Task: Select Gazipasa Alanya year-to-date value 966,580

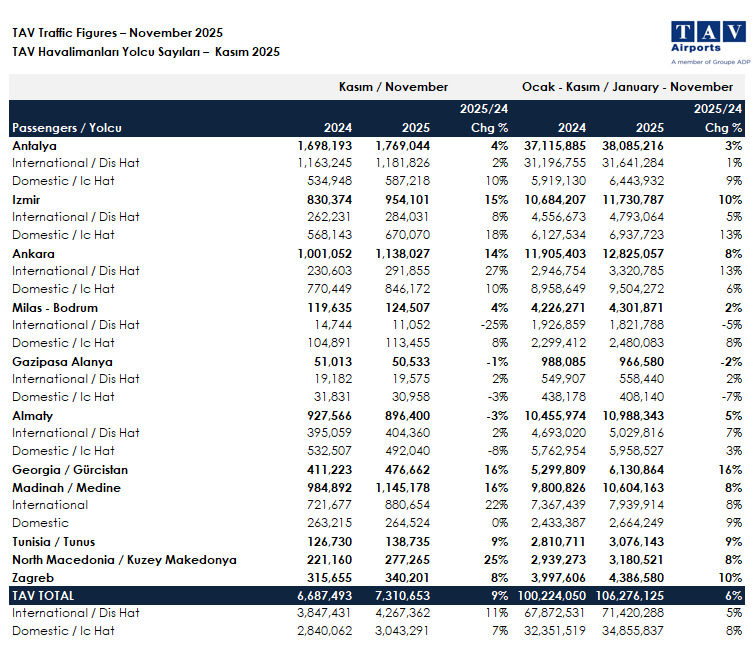Action: pos(641,362)
